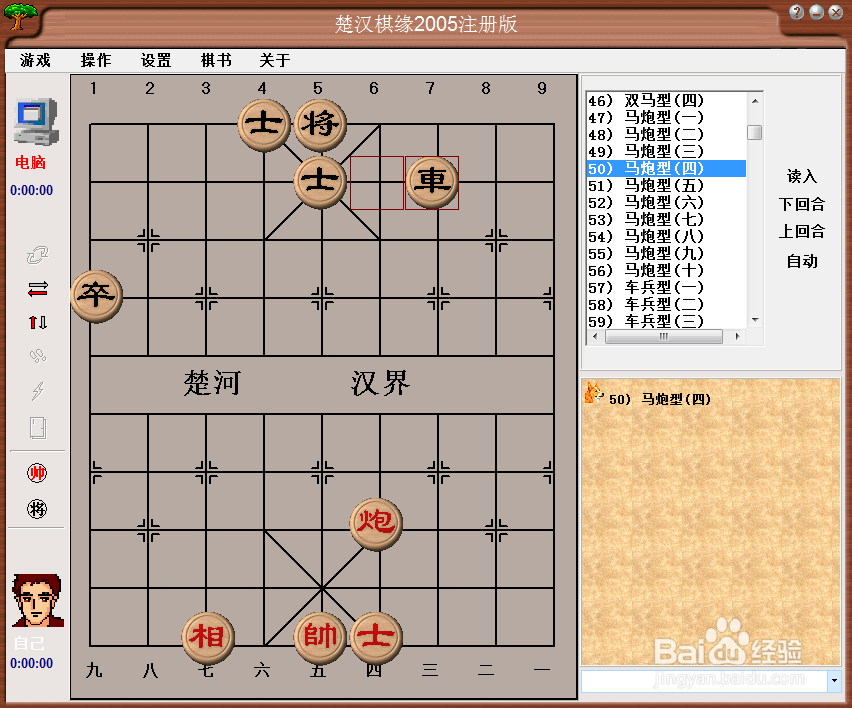Click the horizontal swap arrows icon

37,289
